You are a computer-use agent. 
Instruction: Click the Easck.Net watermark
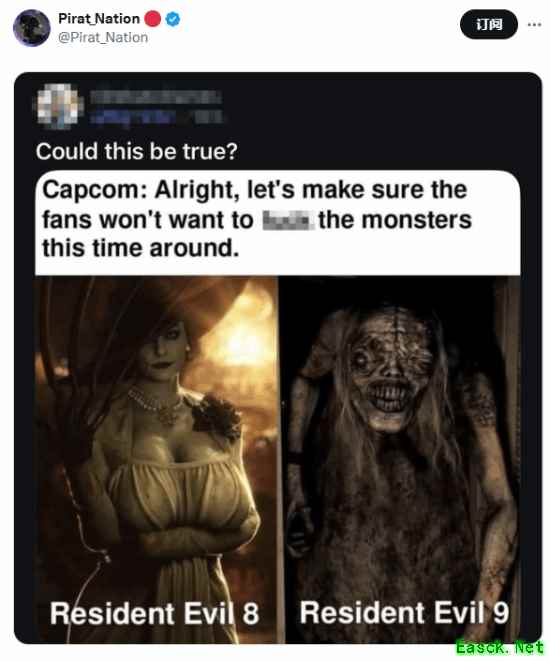[x=500, y=647]
